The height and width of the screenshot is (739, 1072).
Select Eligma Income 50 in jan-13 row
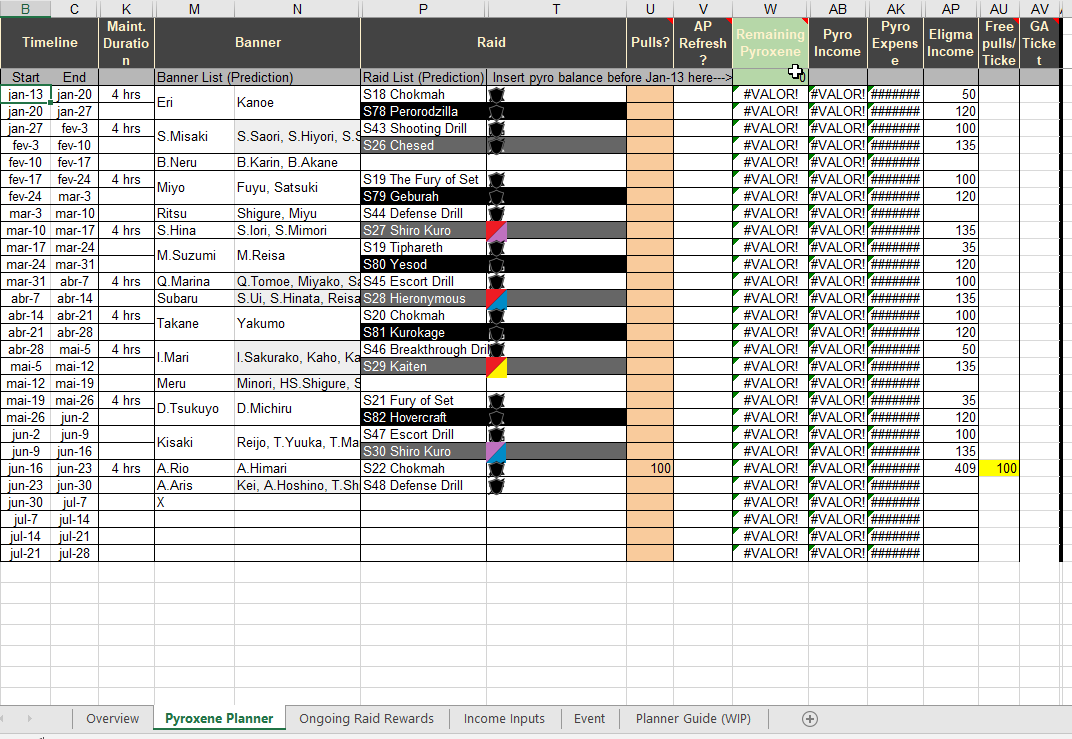[x=950, y=94]
